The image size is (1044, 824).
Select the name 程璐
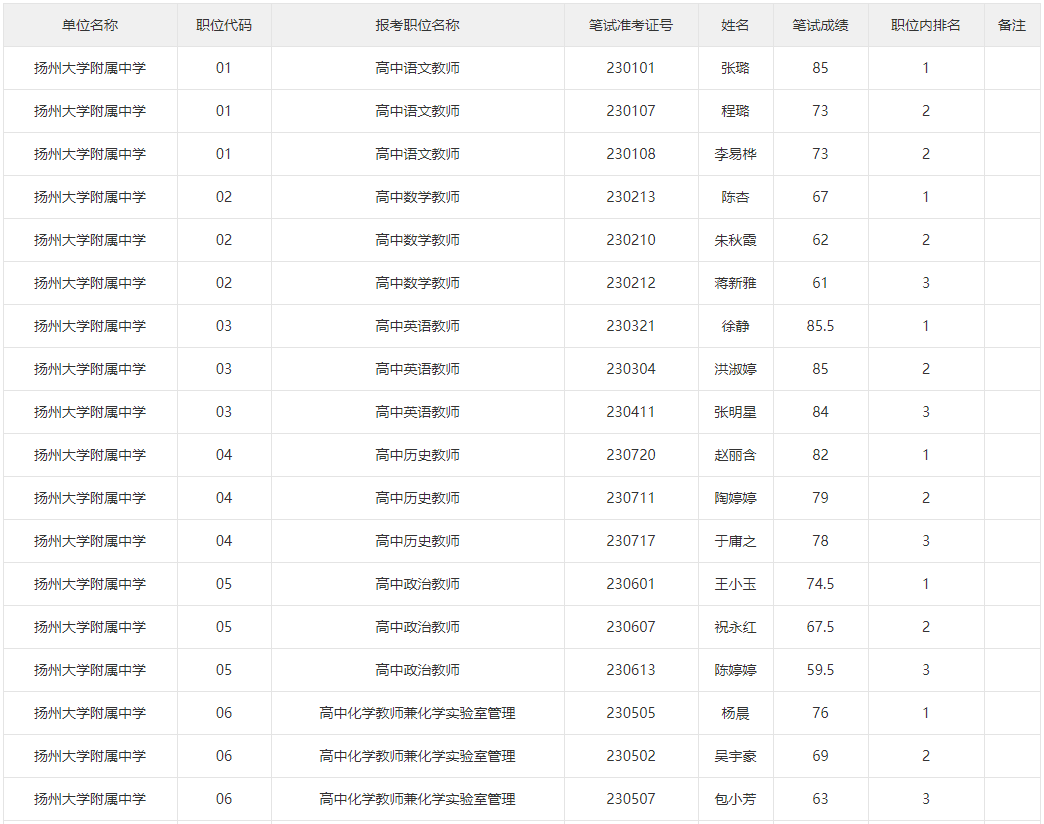click(735, 111)
